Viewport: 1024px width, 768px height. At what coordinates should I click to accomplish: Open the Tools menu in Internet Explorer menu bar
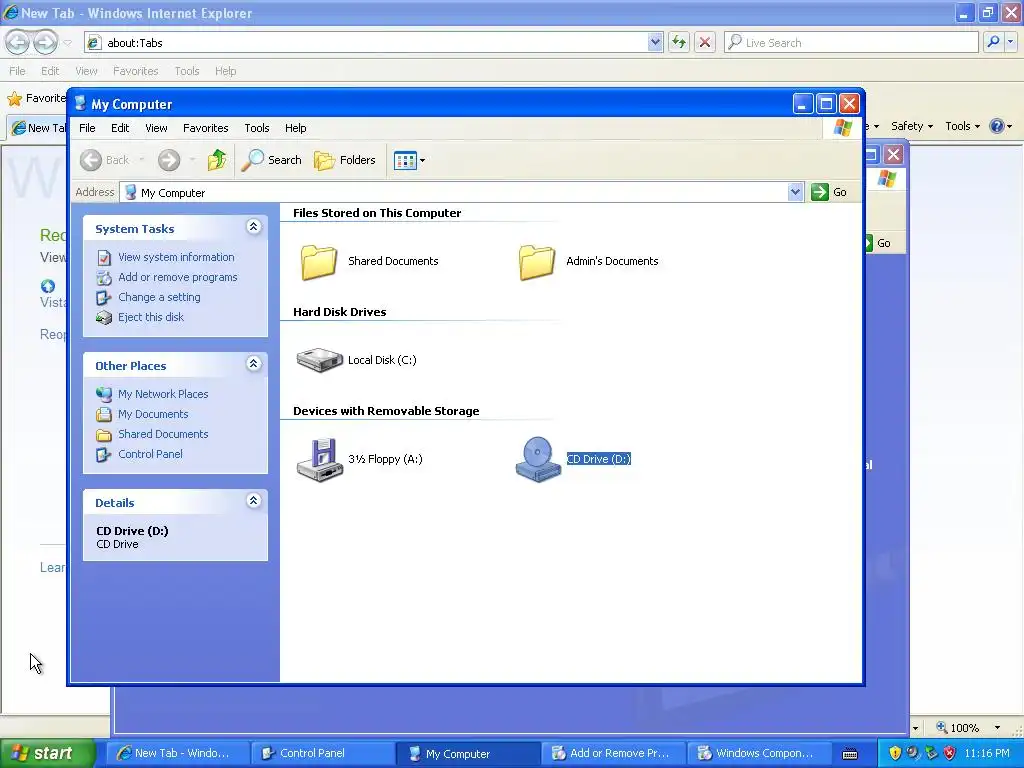tap(187, 71)
